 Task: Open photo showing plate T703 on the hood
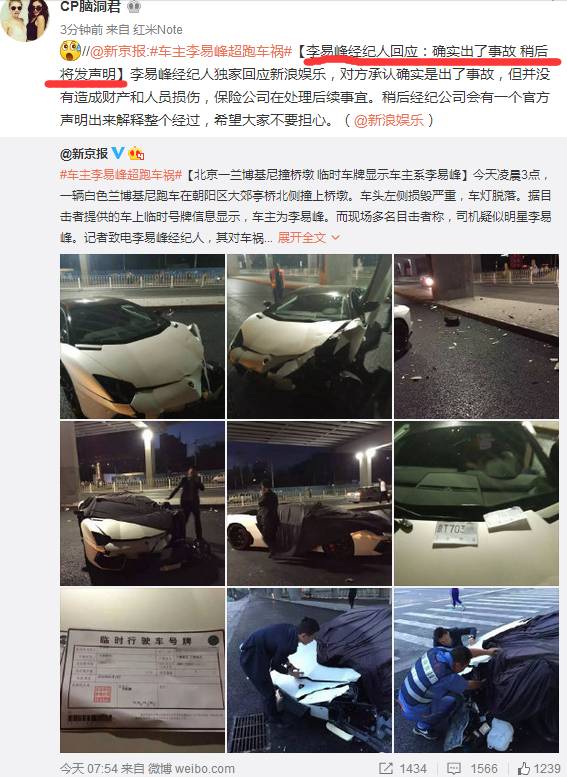pos(476,503)
